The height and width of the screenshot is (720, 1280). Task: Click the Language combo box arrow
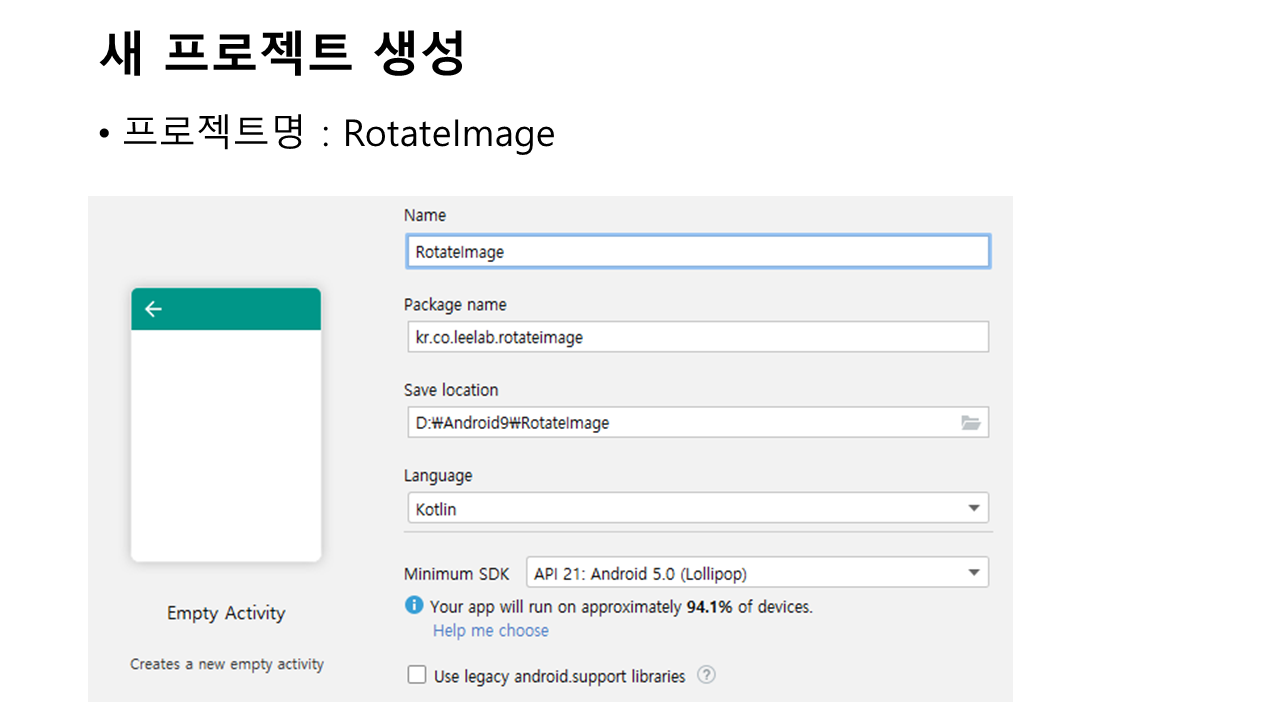coord(974,508)
